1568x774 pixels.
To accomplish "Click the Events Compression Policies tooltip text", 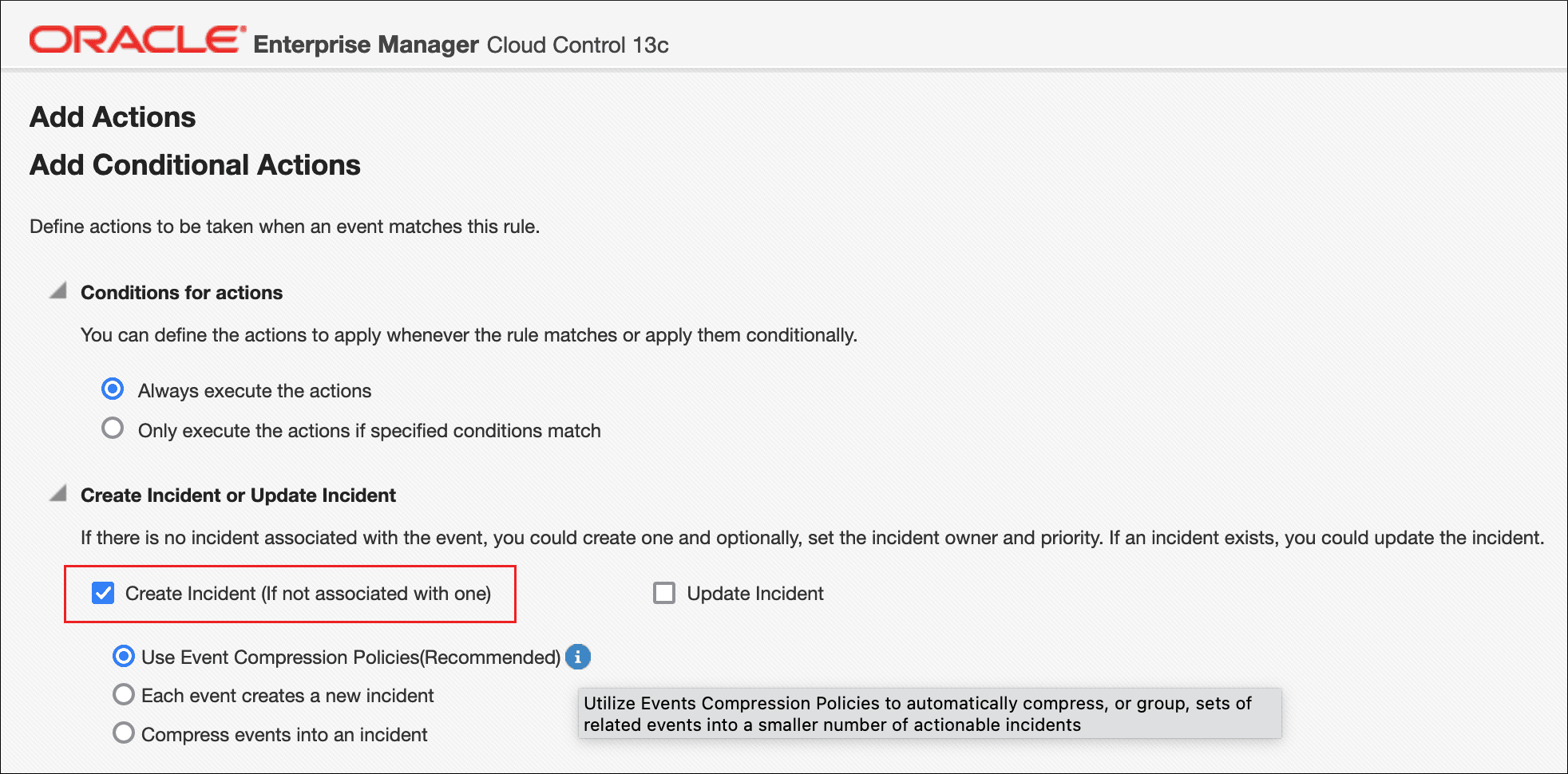I will click(x=918, y=713).
